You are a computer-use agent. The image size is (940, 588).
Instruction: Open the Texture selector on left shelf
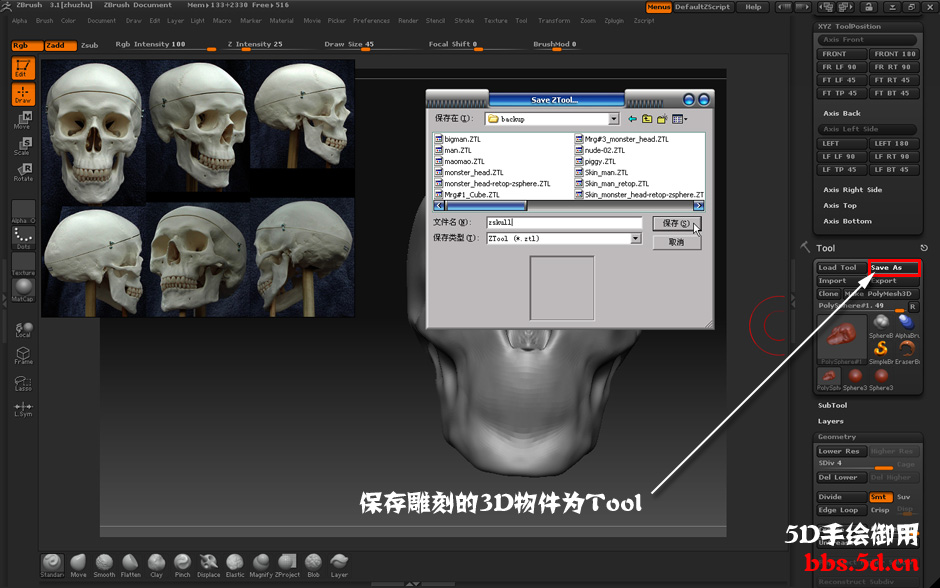23,264
